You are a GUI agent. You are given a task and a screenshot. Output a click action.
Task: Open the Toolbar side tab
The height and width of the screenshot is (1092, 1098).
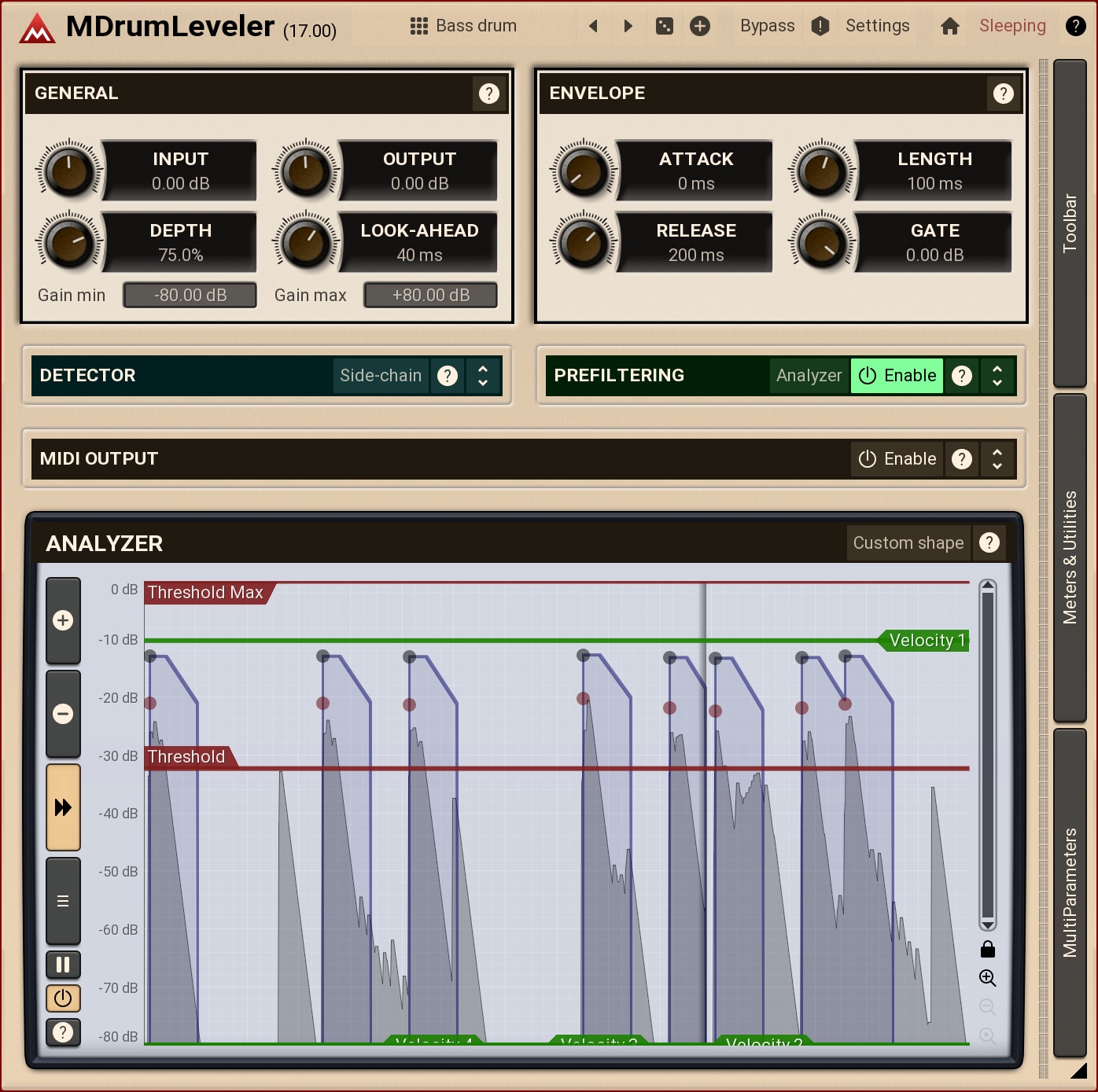coord(1070,223)
